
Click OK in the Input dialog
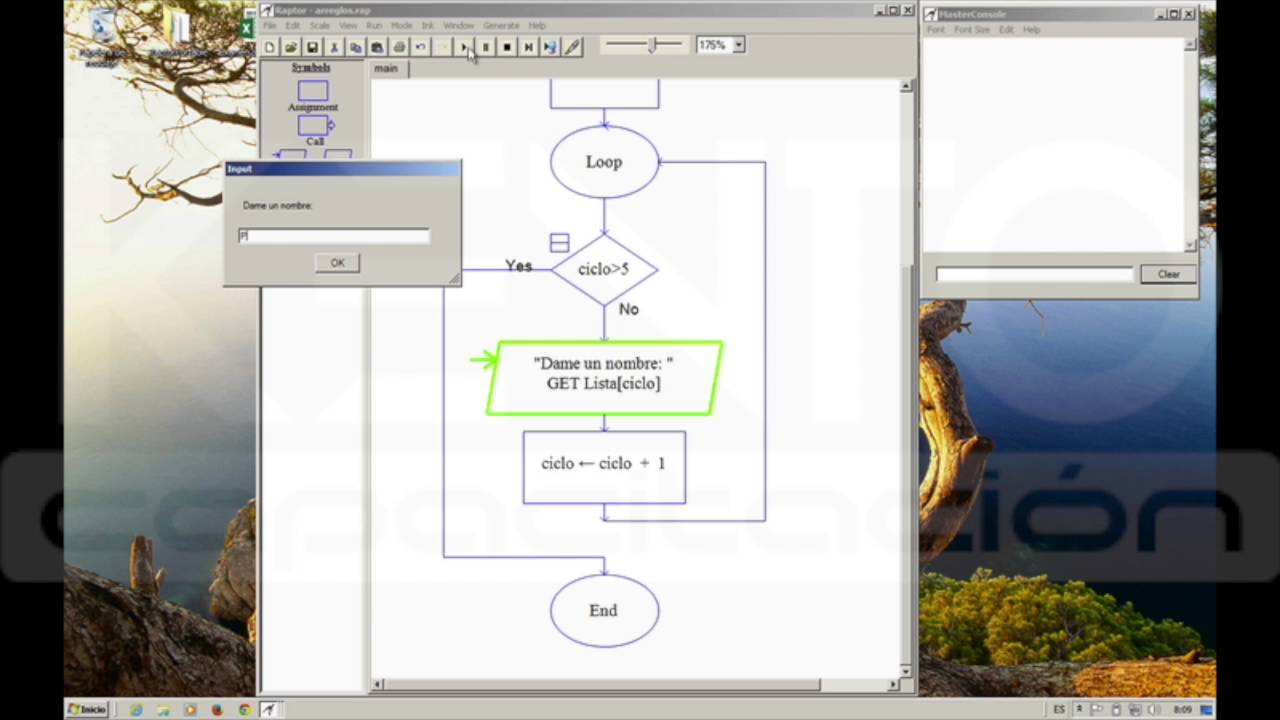(x=337, y=263)
